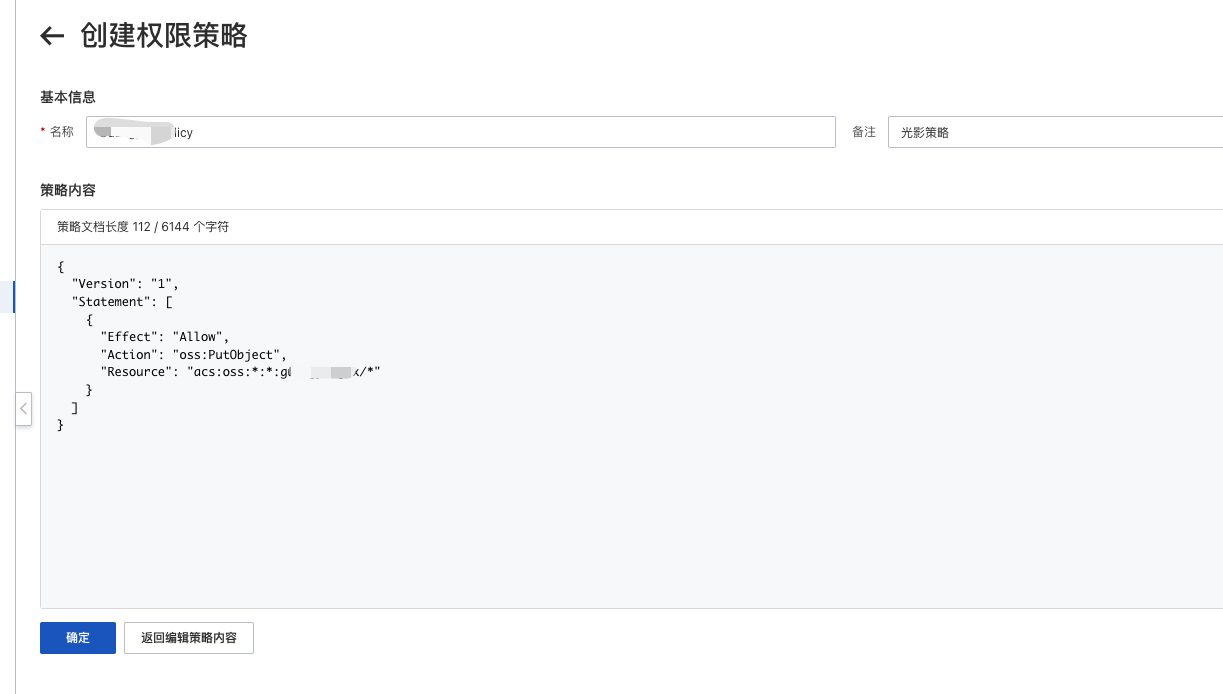Click the blue active marker on the left sidebar
This screenshot has width=1223, height=694.
(x=13, y=297)
